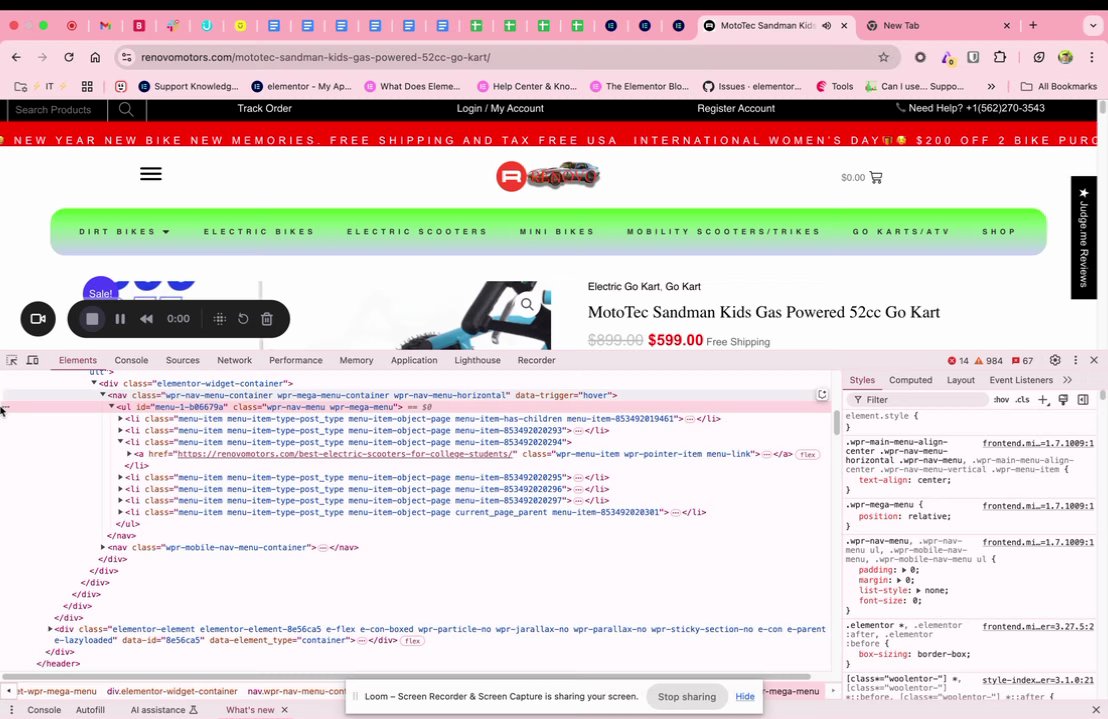
Task: Open DevTools three-dot customize menu
Action: [x=1075, y=360]
